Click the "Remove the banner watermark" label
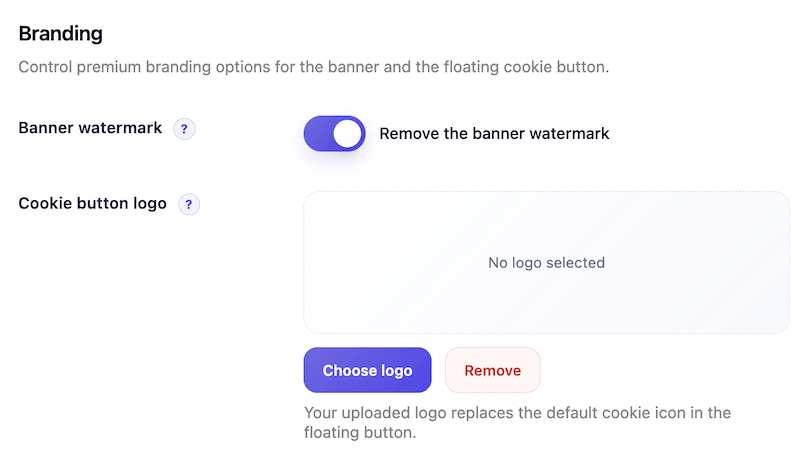The width and height of the screenshot is (800, 457). pyautogui.click(x=494, y=133)
